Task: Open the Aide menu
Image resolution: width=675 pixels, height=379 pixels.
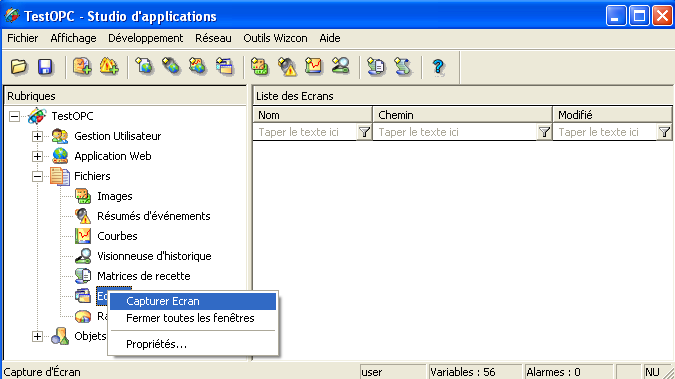Action: pyautogui.click(x=330, y=38)
